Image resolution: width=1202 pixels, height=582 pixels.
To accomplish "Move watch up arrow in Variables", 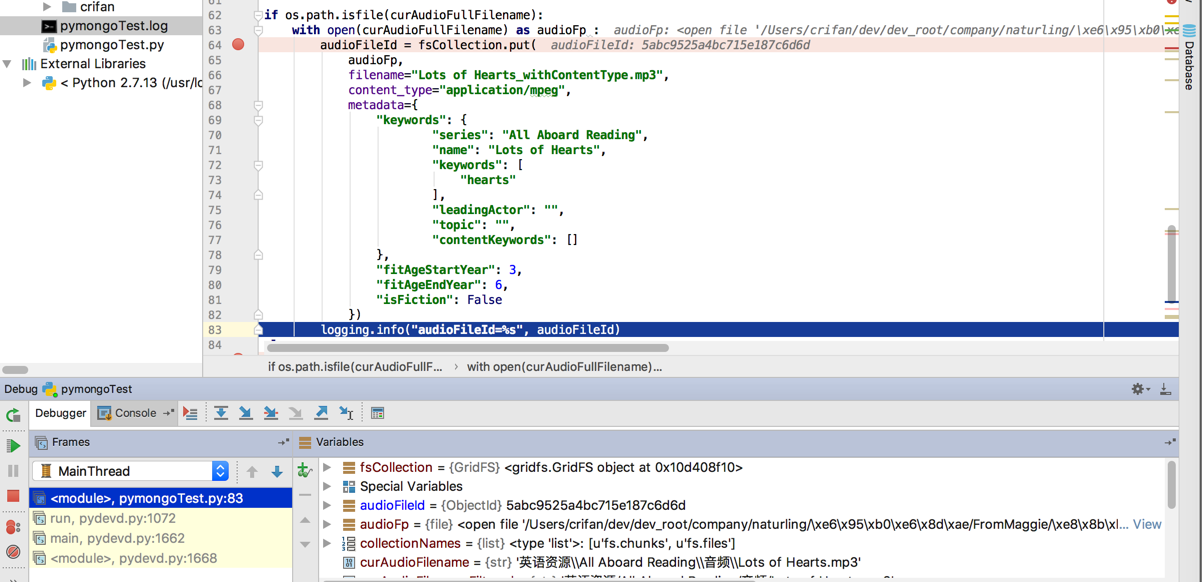I will [305, 520].
